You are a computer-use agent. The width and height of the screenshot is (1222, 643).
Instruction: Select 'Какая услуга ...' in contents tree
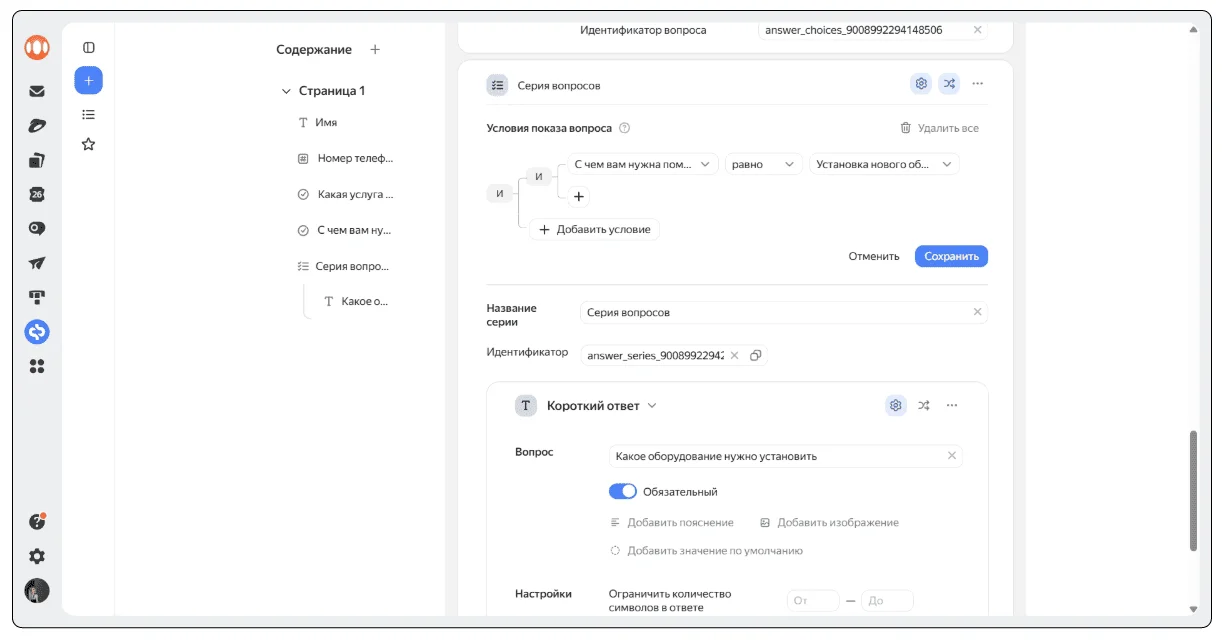click(355, 194)
